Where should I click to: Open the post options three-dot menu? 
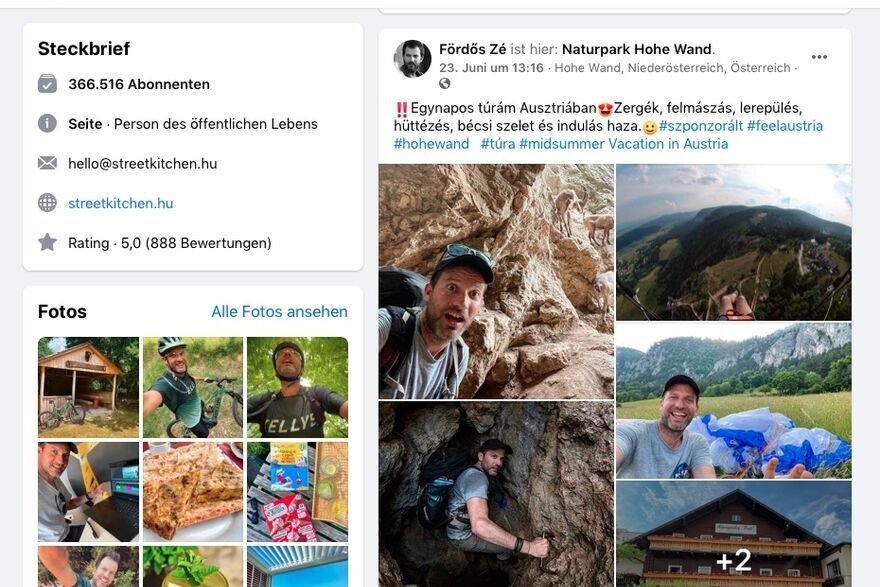(x=819, y=57)
